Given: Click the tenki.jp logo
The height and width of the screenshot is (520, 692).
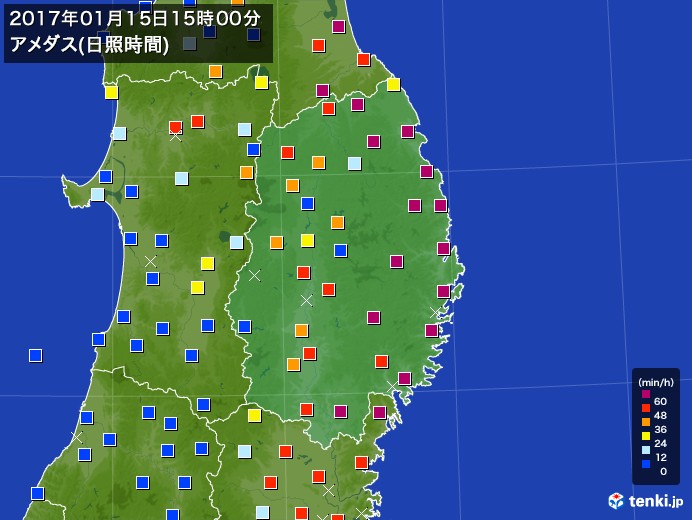Looking at the screenshot, I should [646, 501].
